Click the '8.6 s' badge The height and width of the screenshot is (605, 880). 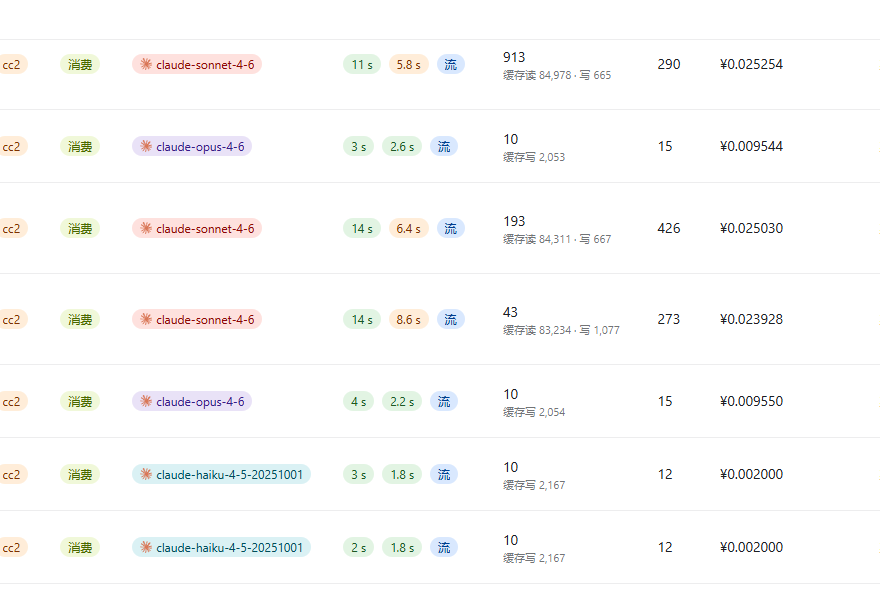tap(409, 319)
